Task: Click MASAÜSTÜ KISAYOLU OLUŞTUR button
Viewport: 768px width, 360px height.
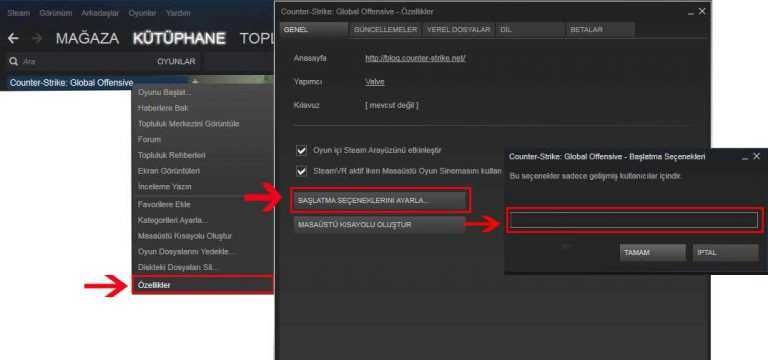Action: (380, 225)
